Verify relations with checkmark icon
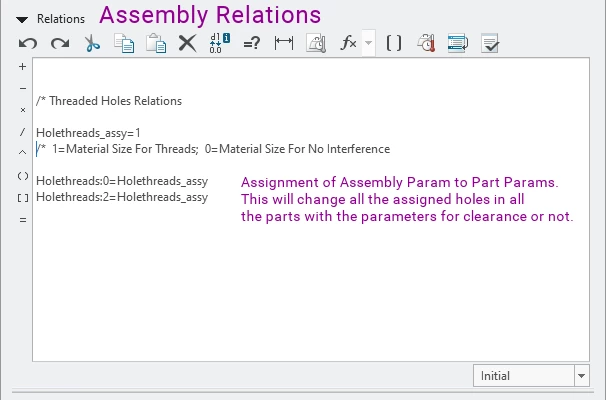Image resolution: width=606 pixels, height=400 pixels. [x=490, y=43]
